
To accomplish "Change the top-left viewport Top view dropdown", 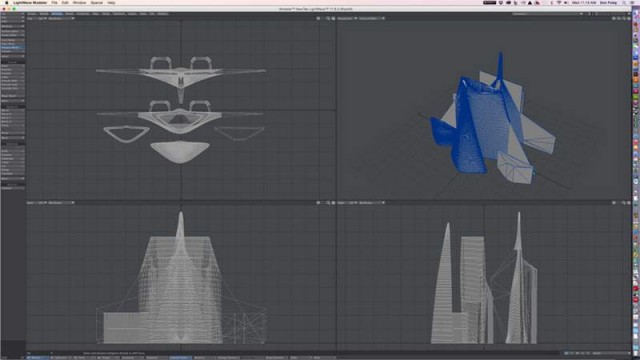I will pyautogui.click(x=37, y=18).
